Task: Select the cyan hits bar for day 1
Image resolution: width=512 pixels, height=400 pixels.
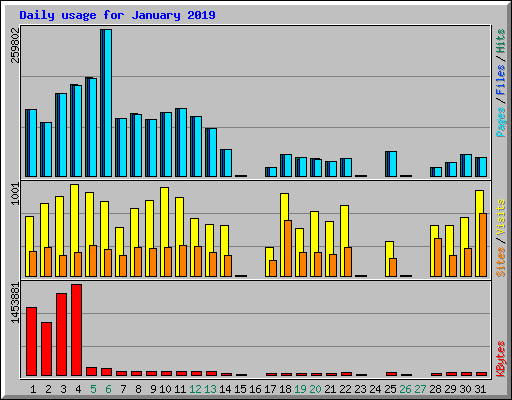Action: point(31,143)
